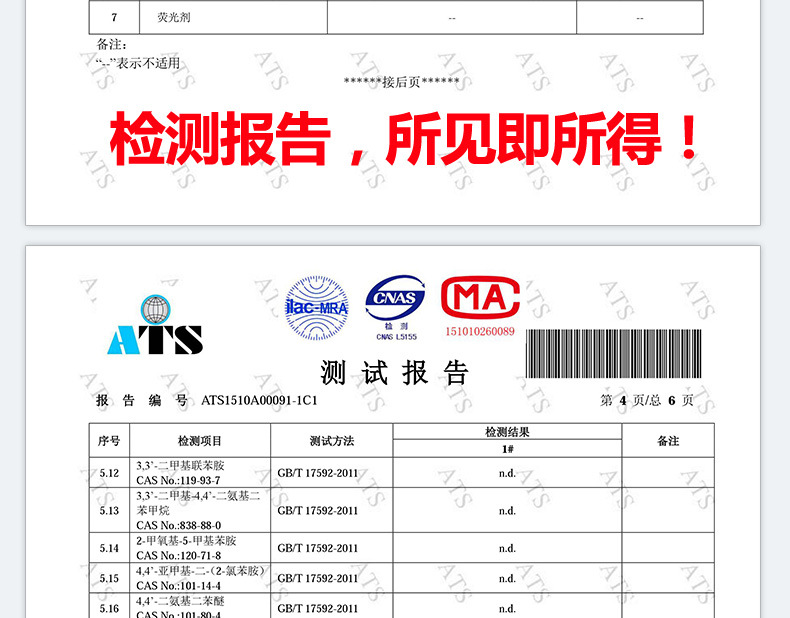Click the 测试方法 column header
This screenshot has width=790, height=618.
[332, 441]
